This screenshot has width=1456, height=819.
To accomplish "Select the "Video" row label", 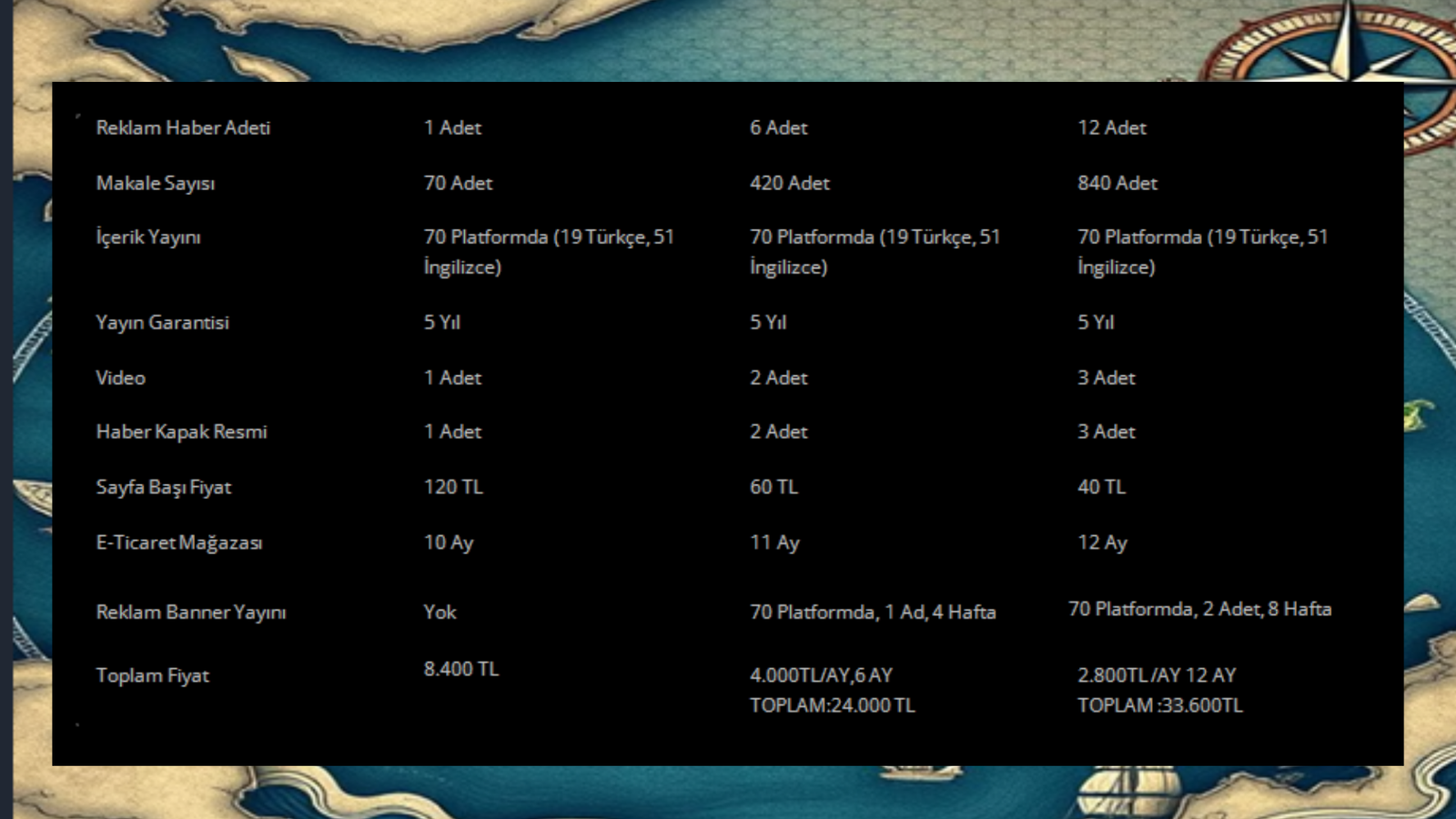I will click(x=120, y=378).
